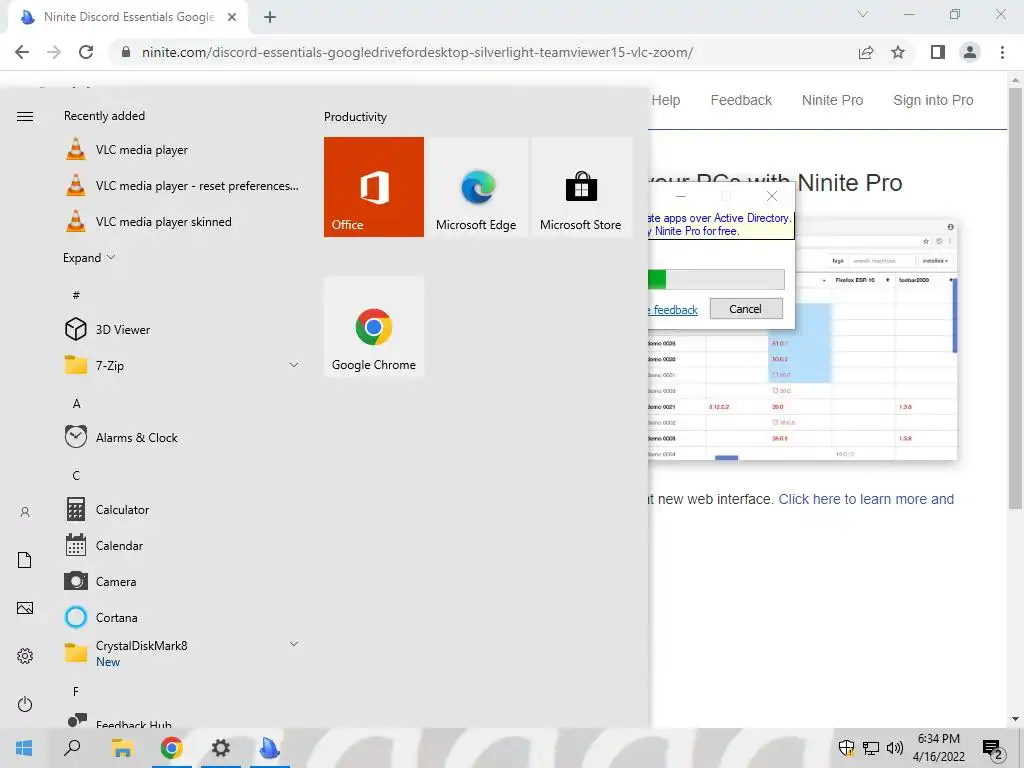Open Alarms & Clock
This screenshot has width=1024, height=768.
182,437
